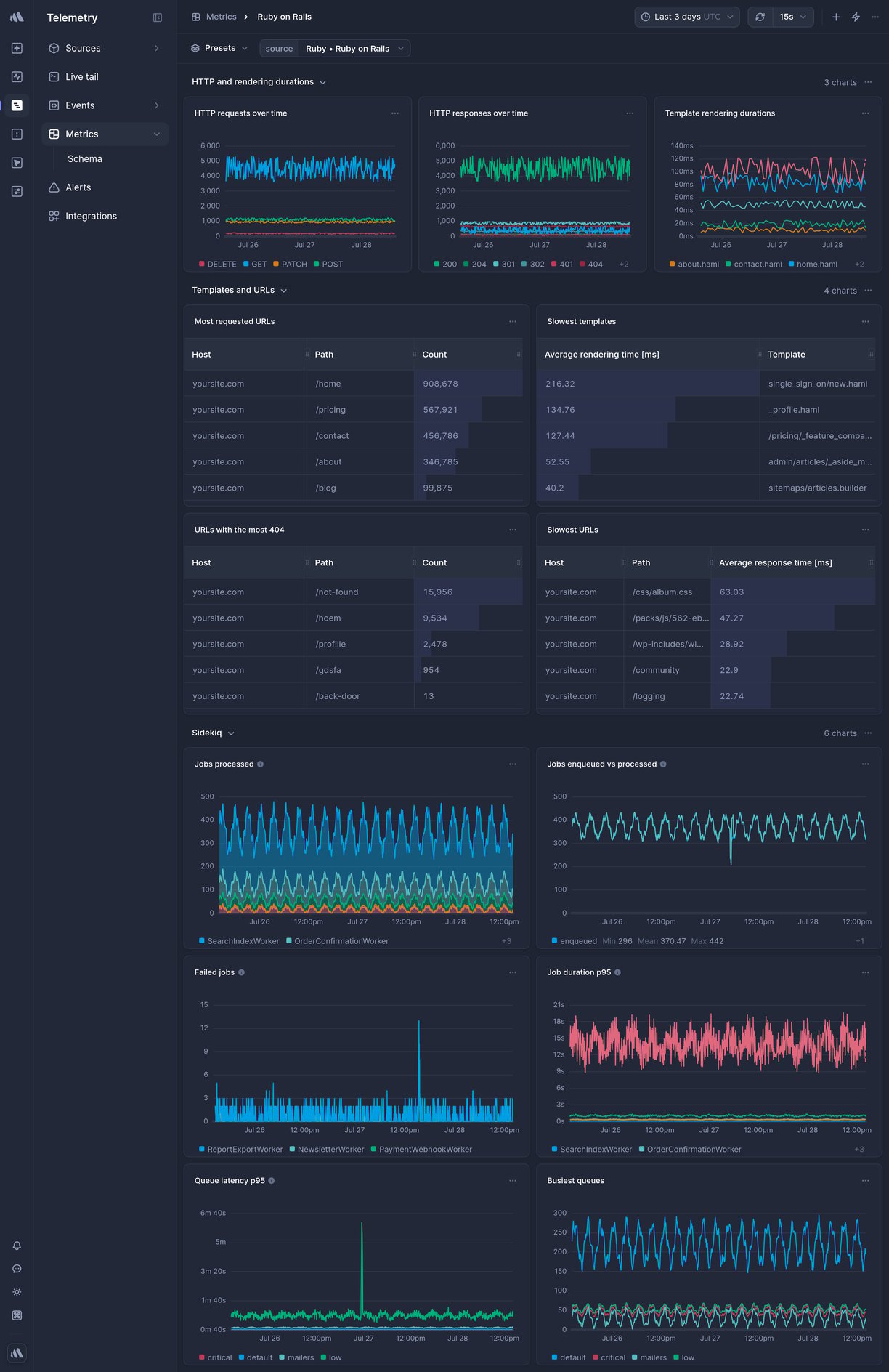The height and width of the screenshot is (1372, 889).
Task: Open the top-right three-dot menu
Action: (874, 17)
